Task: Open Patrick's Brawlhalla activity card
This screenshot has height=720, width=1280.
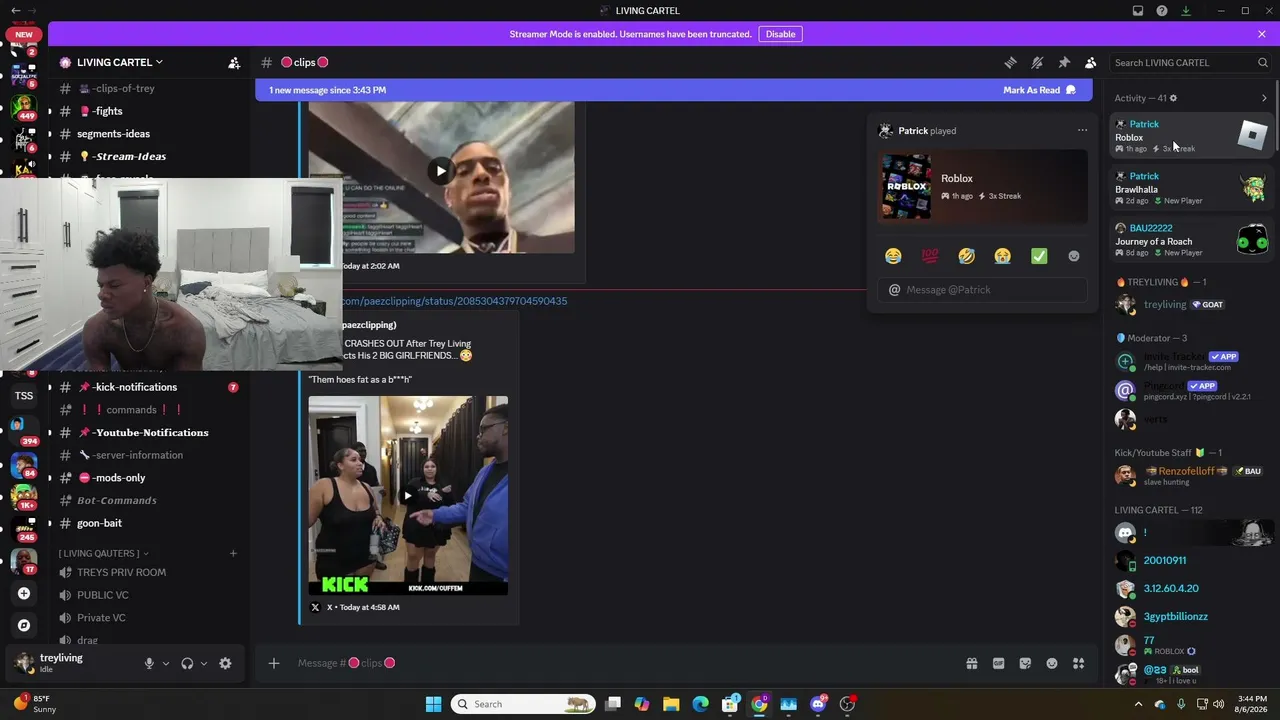Action: coord(1192,188)
